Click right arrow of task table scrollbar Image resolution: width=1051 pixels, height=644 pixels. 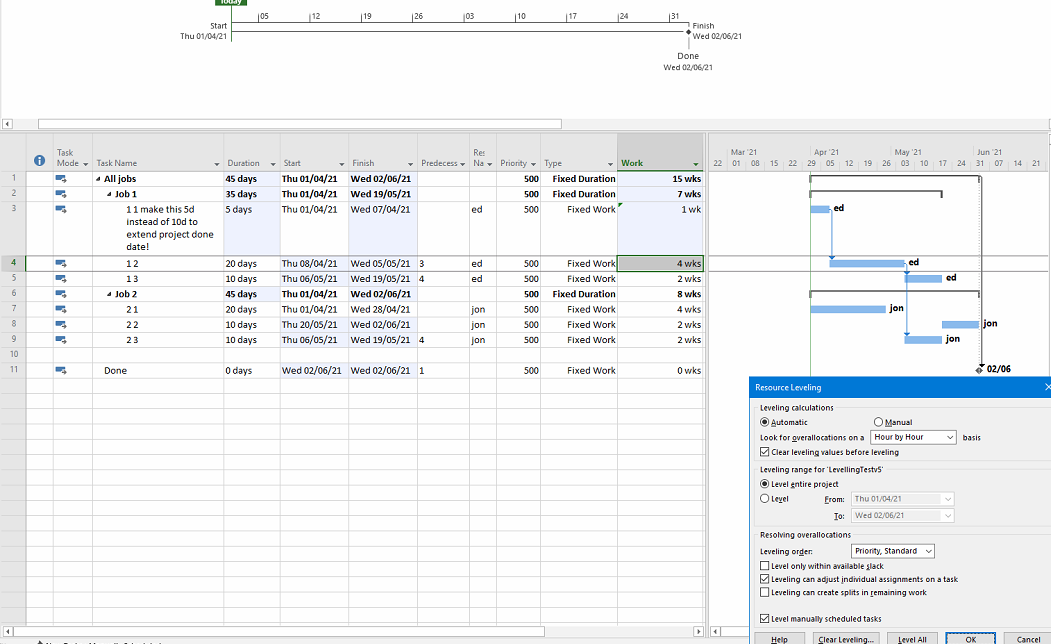(x=698, y=631)
